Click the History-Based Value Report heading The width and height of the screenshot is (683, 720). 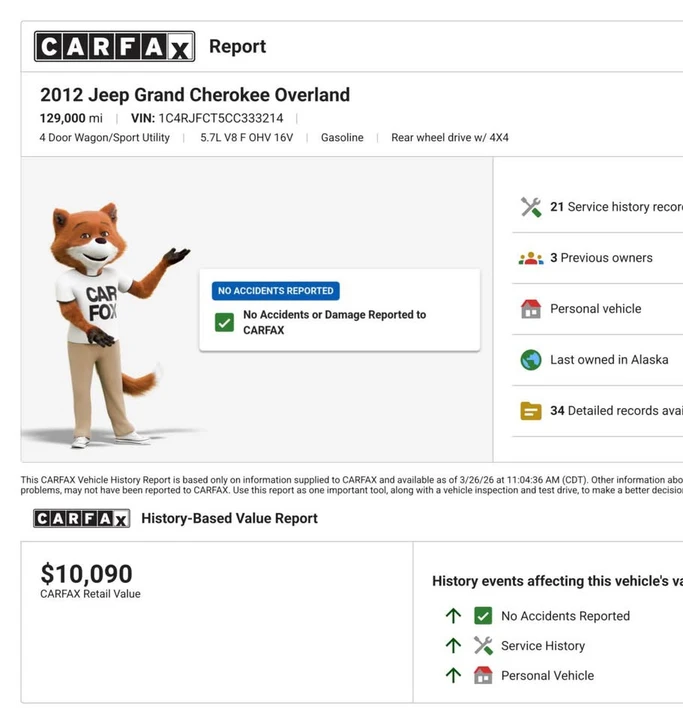[229, 518]
